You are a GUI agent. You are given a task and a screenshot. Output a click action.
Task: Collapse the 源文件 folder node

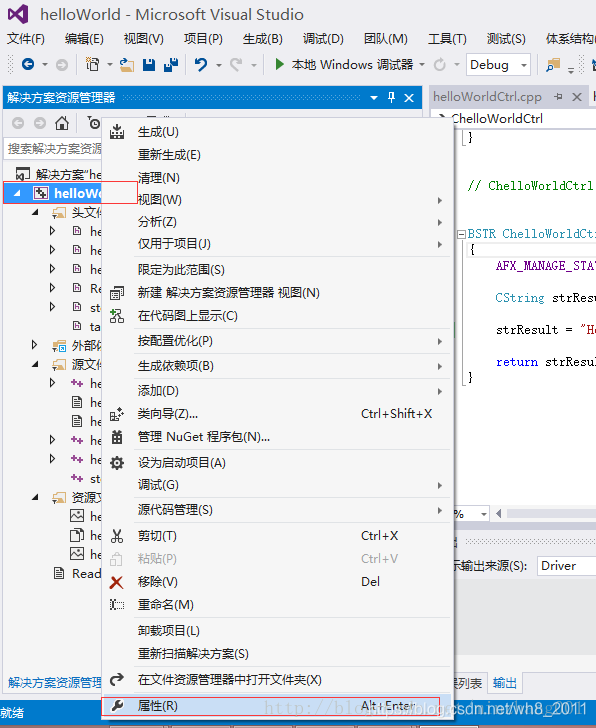click(35, 364)
